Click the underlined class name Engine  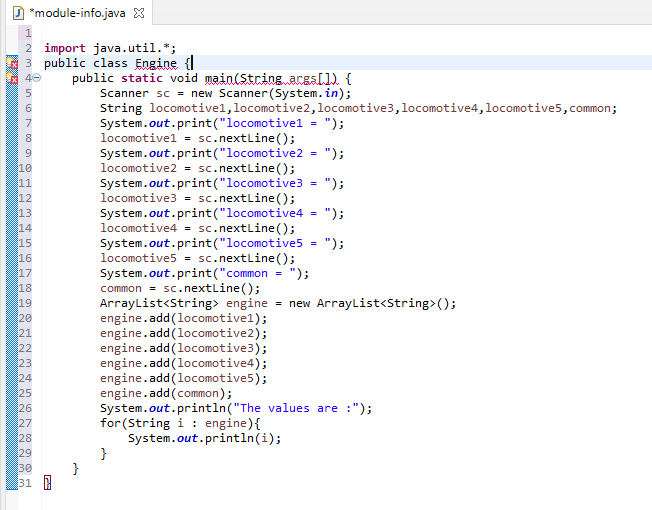click(x=156, y=63)
